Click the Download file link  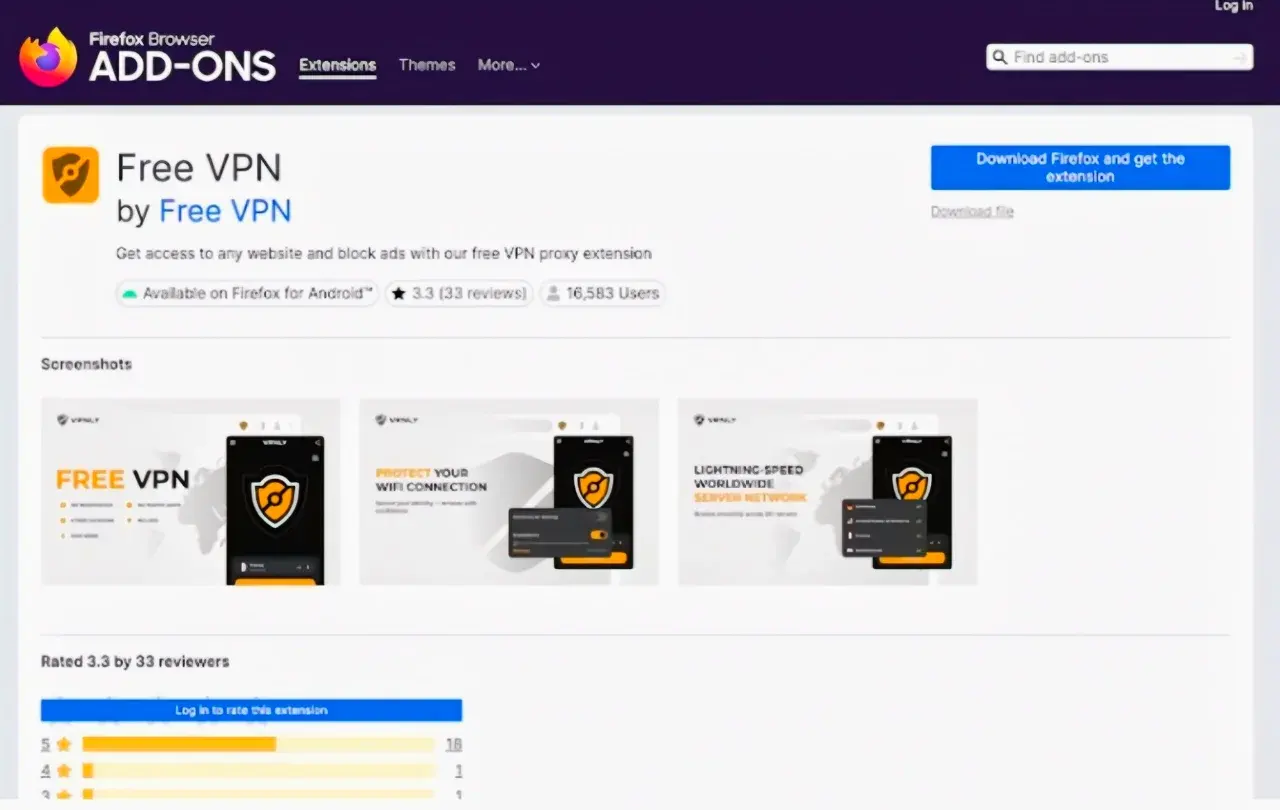tap(972, 212)
